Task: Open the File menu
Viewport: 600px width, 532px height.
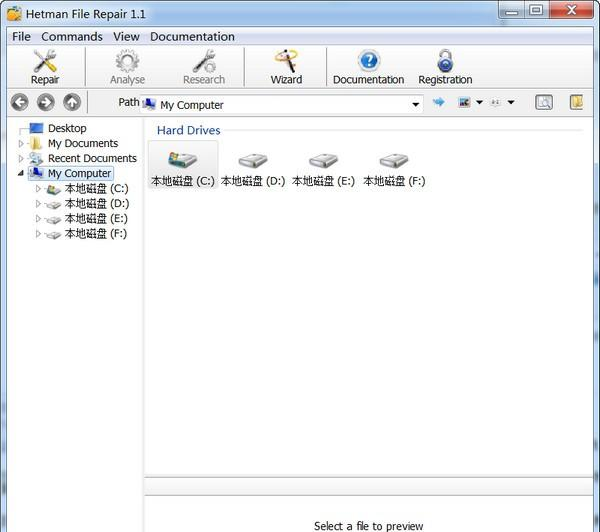Action: pyautogui.click(x=21, y=37)
